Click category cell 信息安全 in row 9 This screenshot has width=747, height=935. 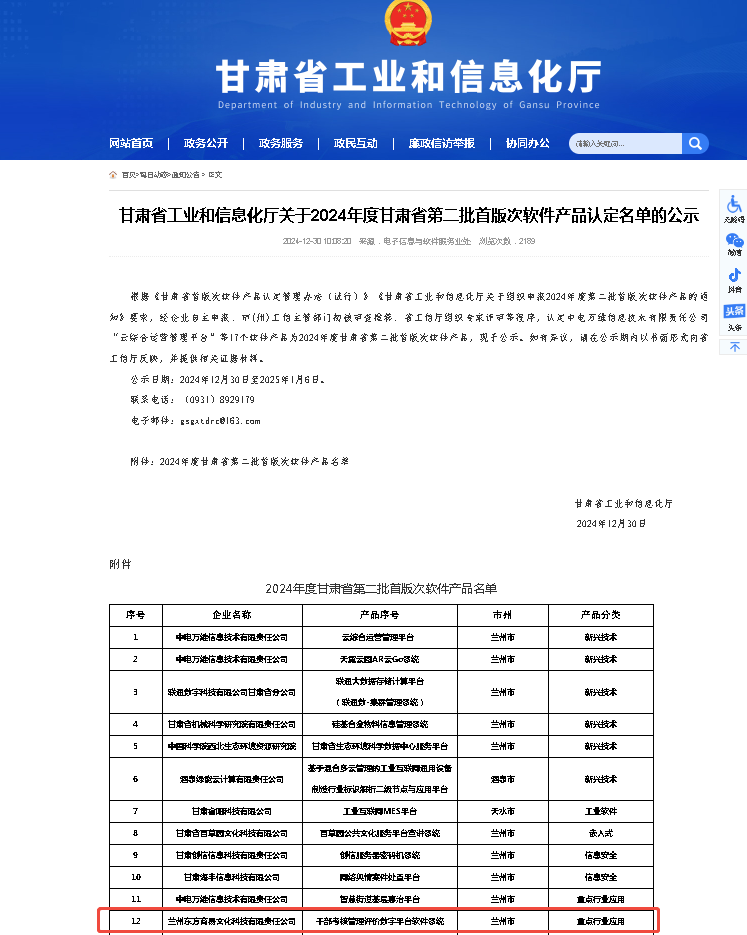[600, 855]
